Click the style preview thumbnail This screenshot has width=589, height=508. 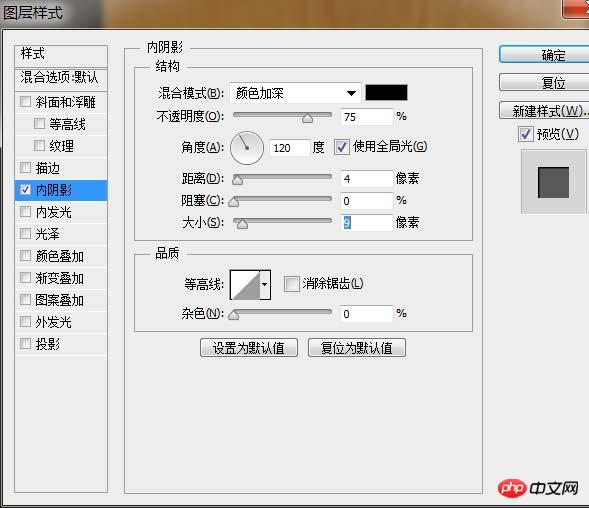tap(553, 182)
